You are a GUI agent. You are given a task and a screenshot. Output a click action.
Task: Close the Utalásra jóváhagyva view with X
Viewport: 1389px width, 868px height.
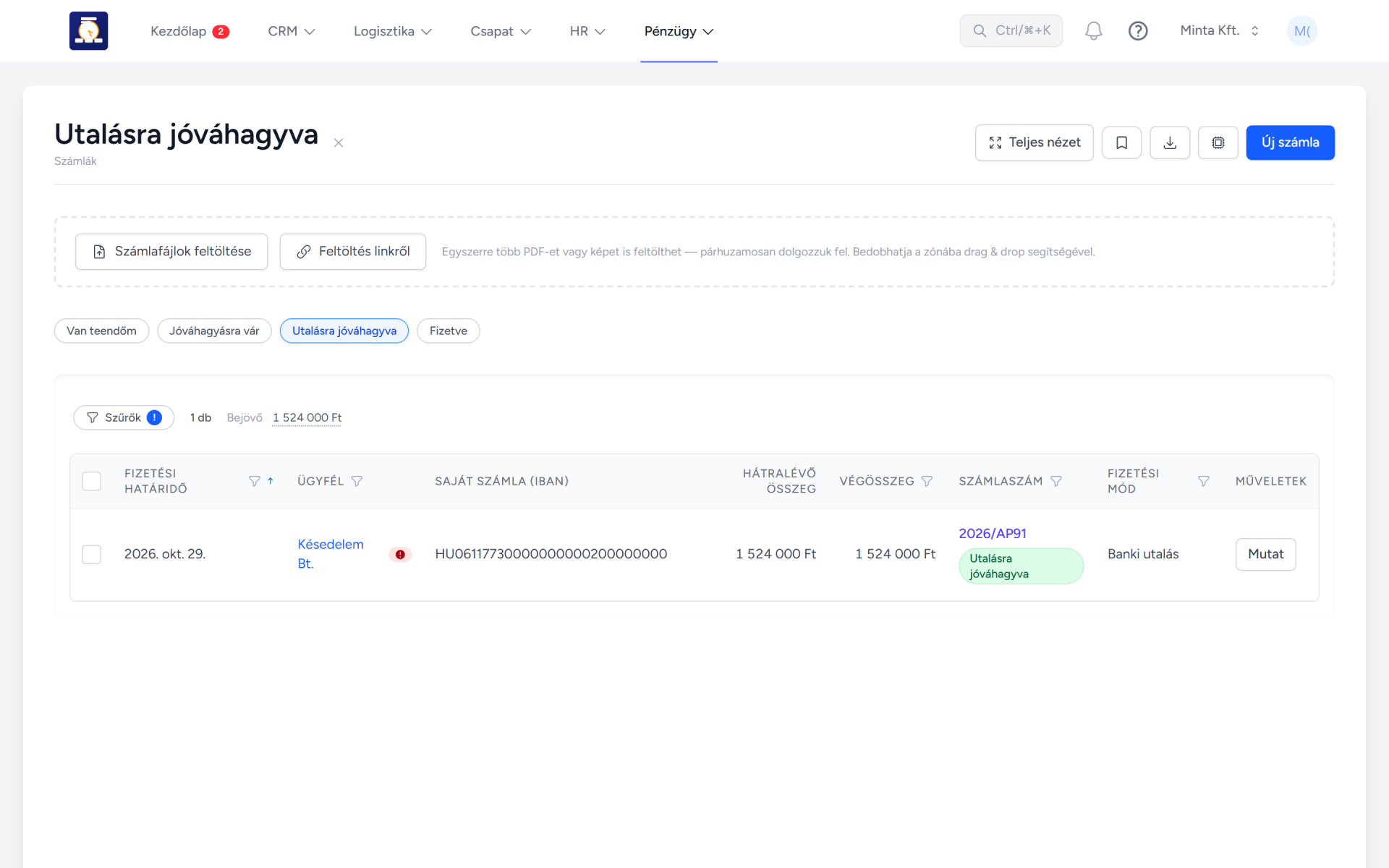tap(338, 143)
